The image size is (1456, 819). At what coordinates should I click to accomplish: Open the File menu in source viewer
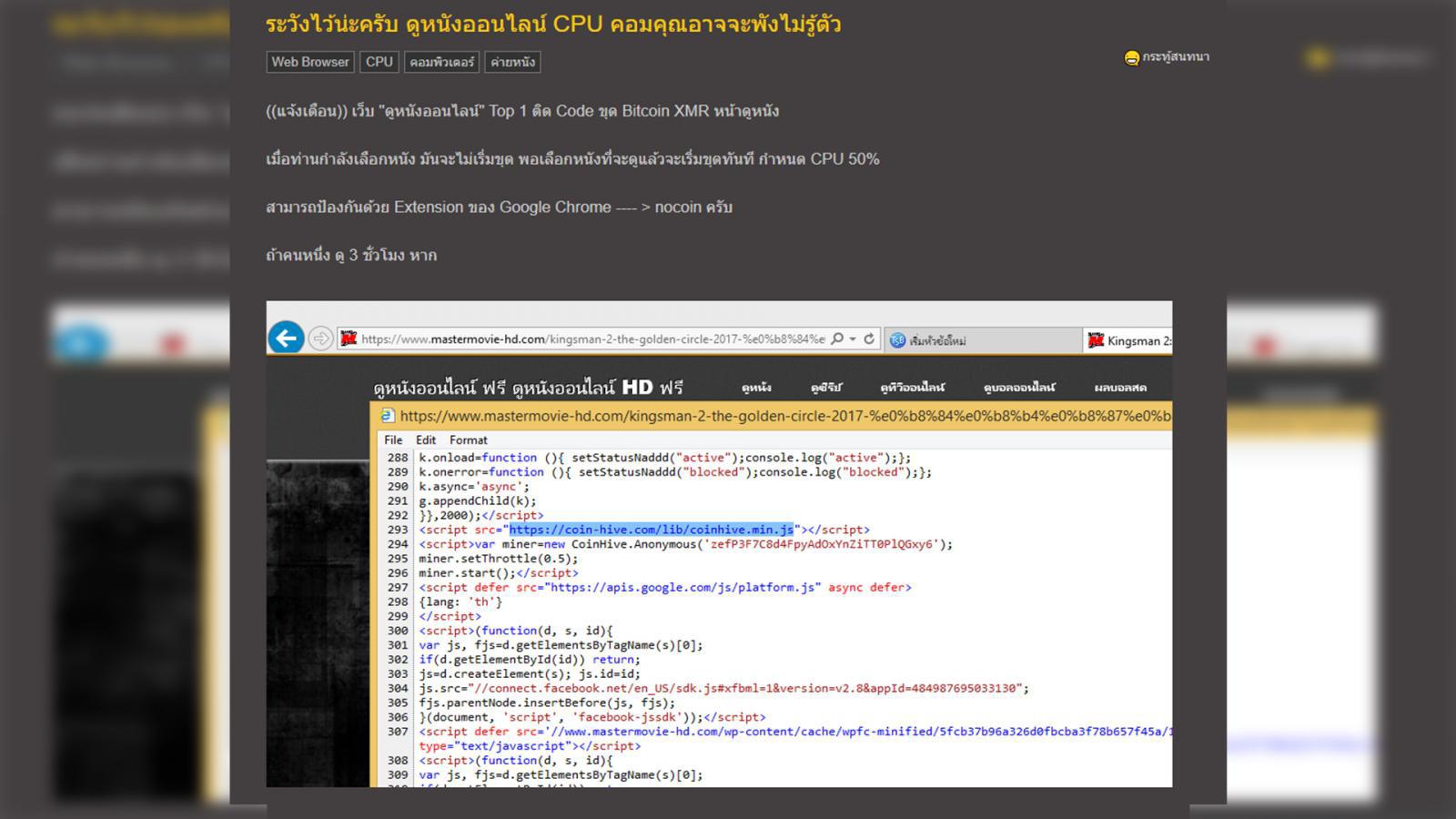click(393, 440)
